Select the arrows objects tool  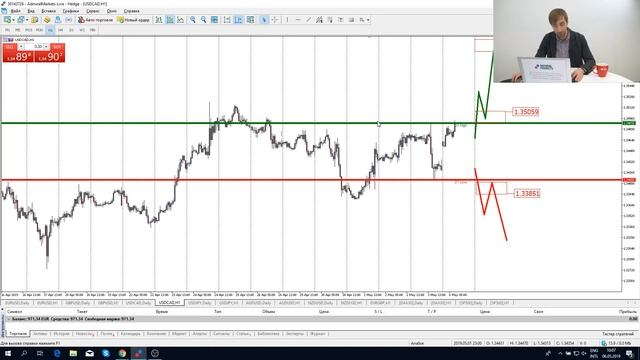tap(362, 20)
